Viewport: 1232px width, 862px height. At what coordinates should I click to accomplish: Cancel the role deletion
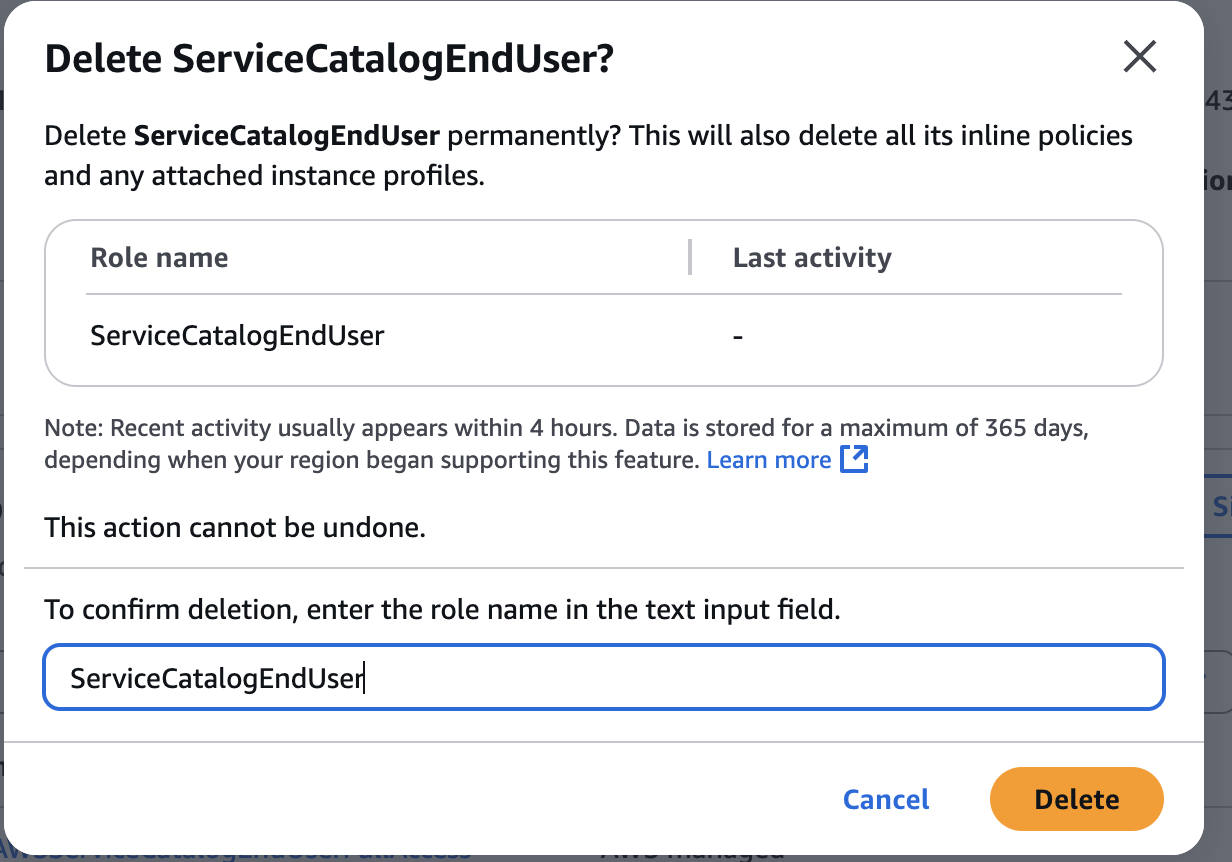(x=886, y=799)
